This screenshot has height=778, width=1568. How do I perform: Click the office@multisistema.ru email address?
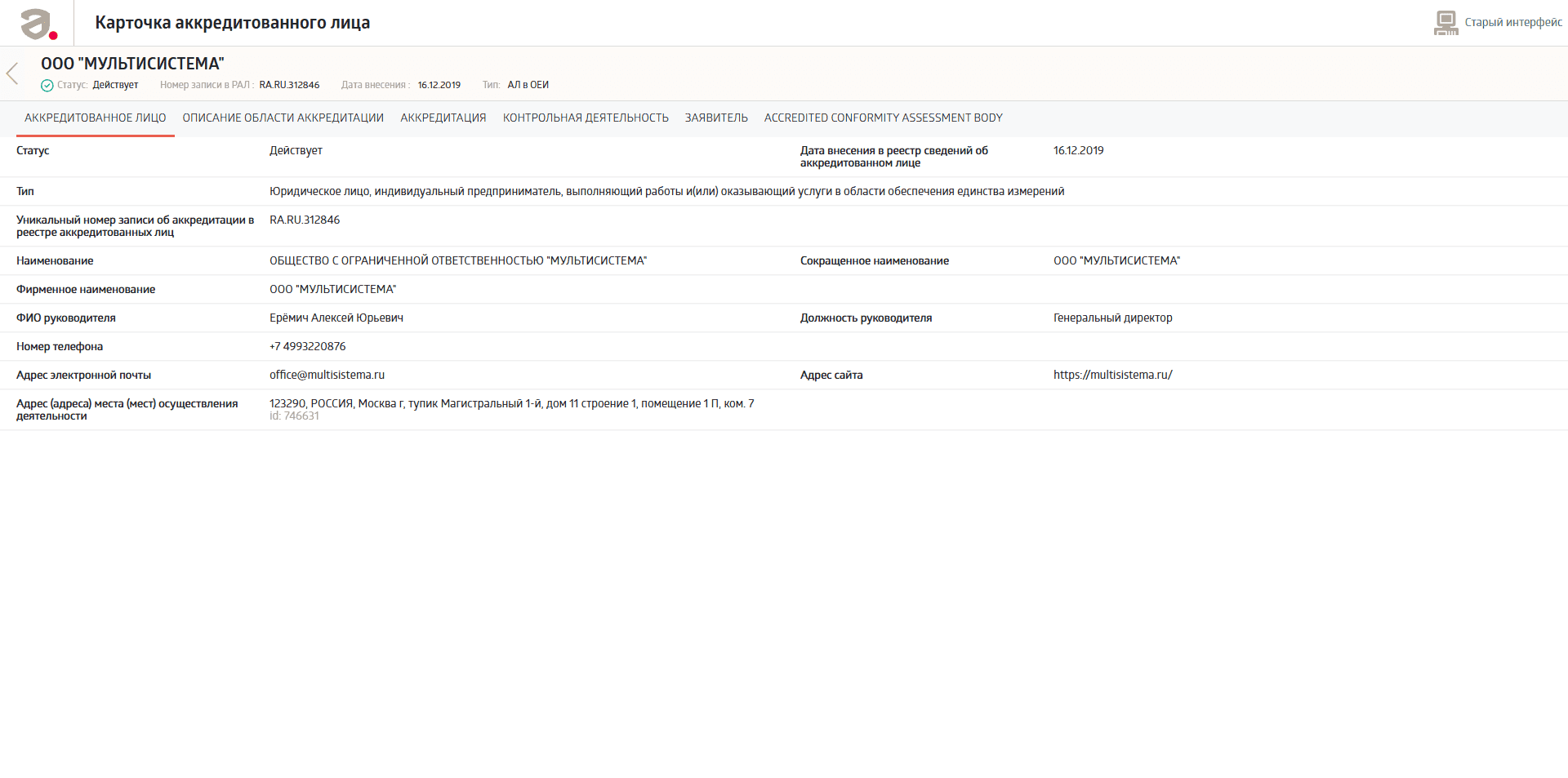327,375
